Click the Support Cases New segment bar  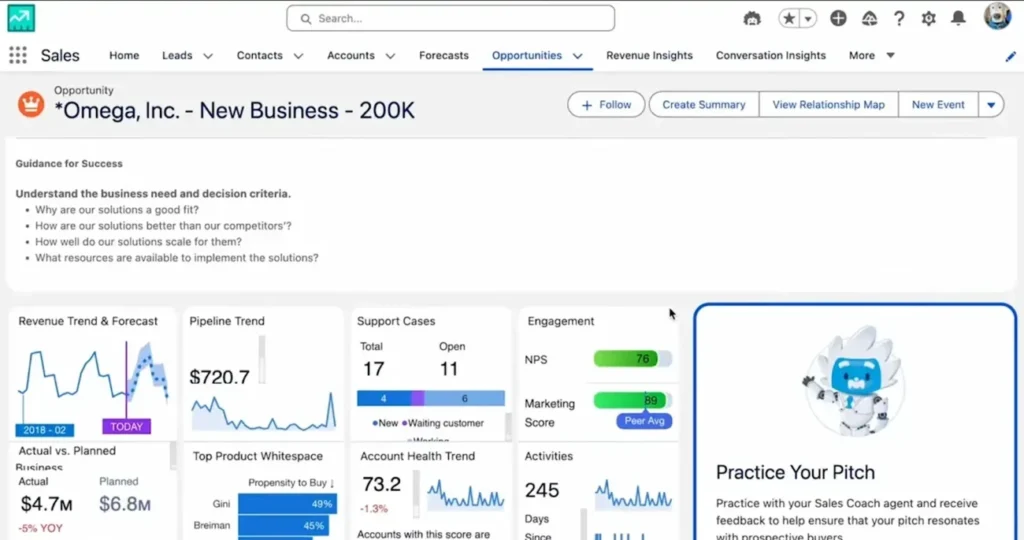tap(384, 398)
